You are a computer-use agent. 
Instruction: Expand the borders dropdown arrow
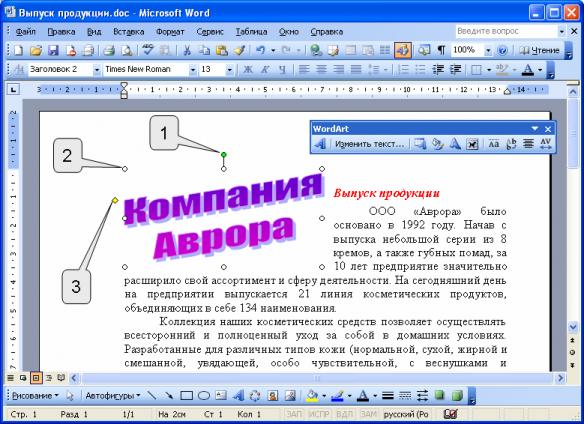click(489, 70)
